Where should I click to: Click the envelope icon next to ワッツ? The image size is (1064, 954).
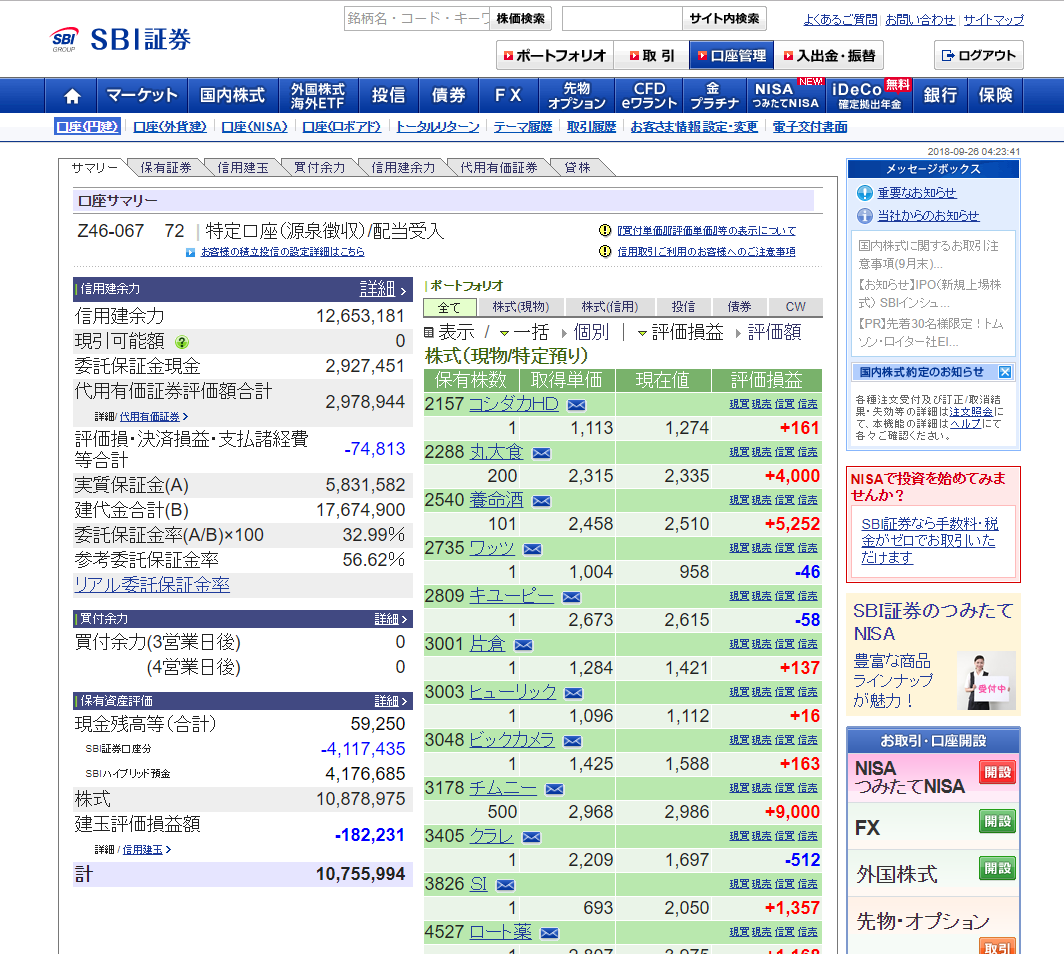[533, 549]
